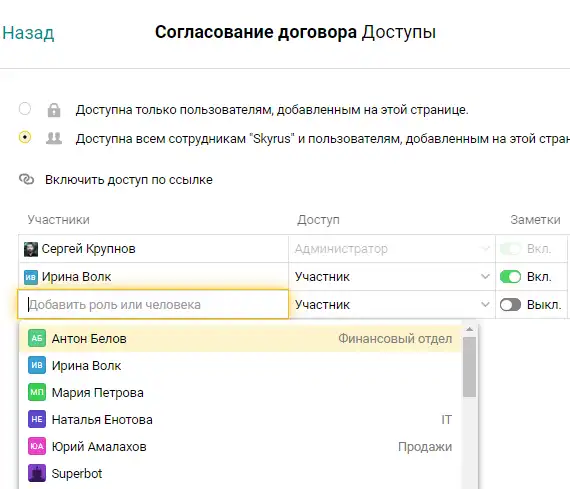Choose Ирина Волк from the suggestions list
The height and width of the screenshot is (489, 570).
[241, 365]
